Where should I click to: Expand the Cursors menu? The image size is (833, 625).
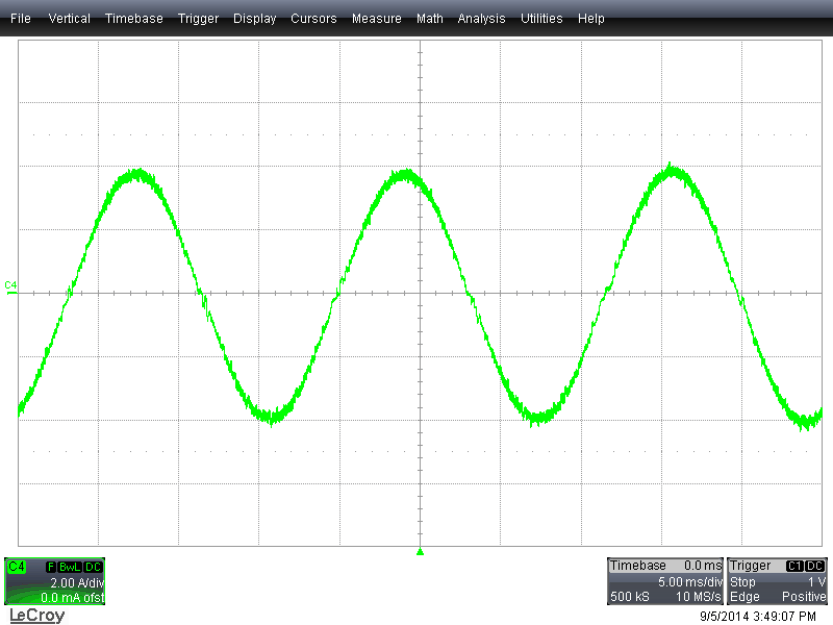(314, 19)
